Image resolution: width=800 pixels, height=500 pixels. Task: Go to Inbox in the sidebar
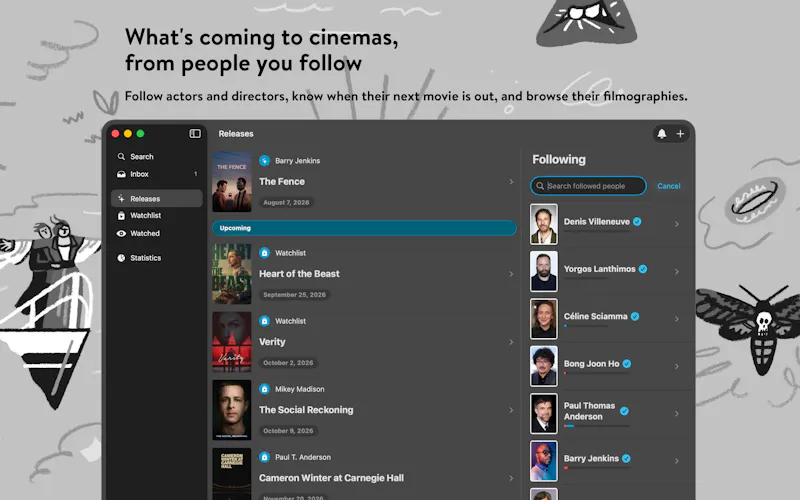point(157,174)
